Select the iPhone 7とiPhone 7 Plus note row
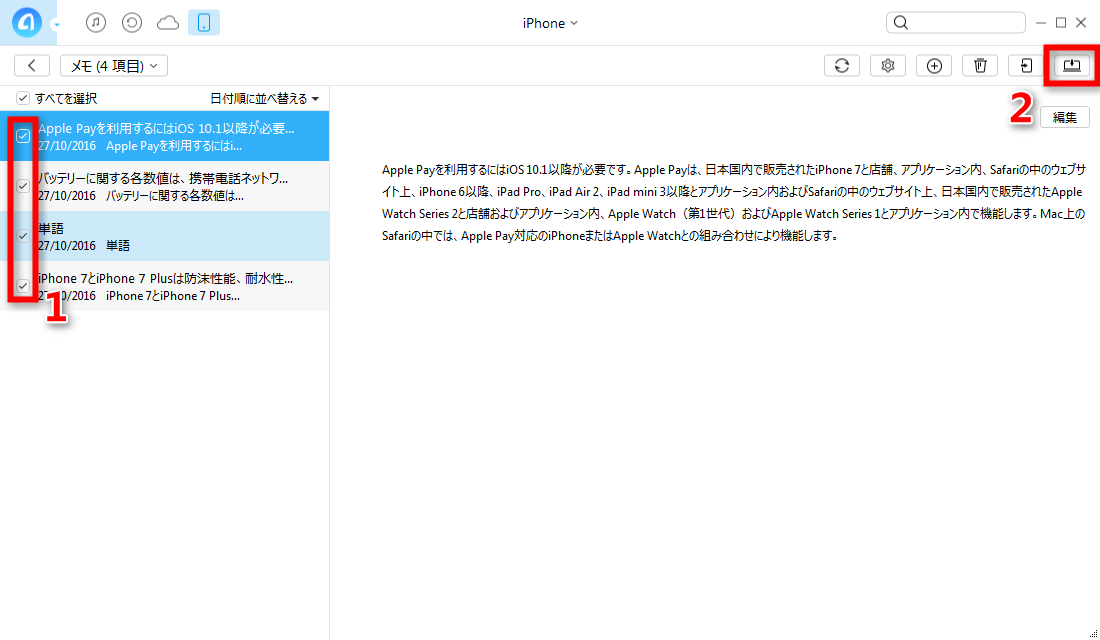 164,286
